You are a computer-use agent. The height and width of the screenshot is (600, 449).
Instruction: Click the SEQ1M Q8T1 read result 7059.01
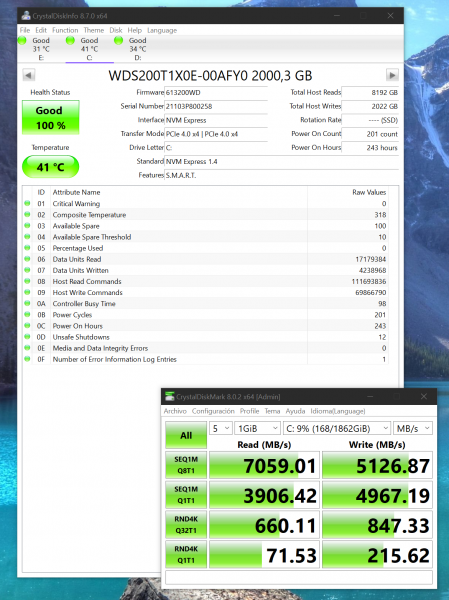click(x=264, y=465)
